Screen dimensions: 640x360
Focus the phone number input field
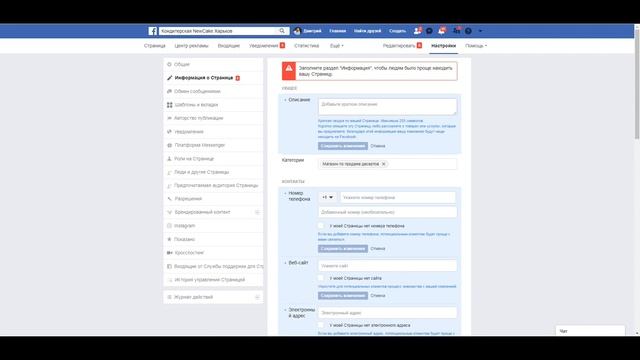pos(398,198)
